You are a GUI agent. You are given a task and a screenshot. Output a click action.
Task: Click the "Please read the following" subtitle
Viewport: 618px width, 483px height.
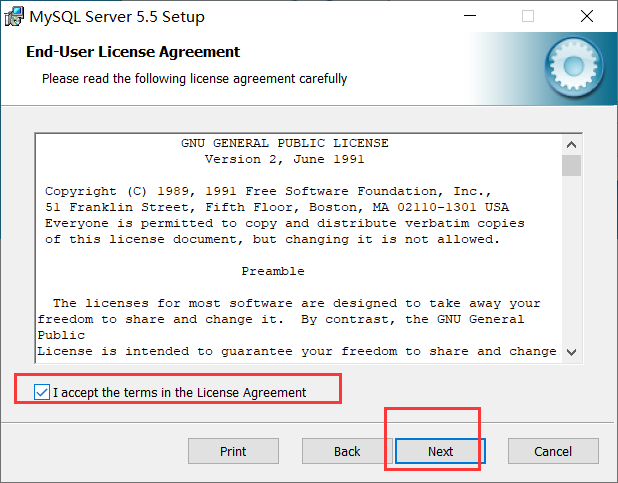point(194,78)
